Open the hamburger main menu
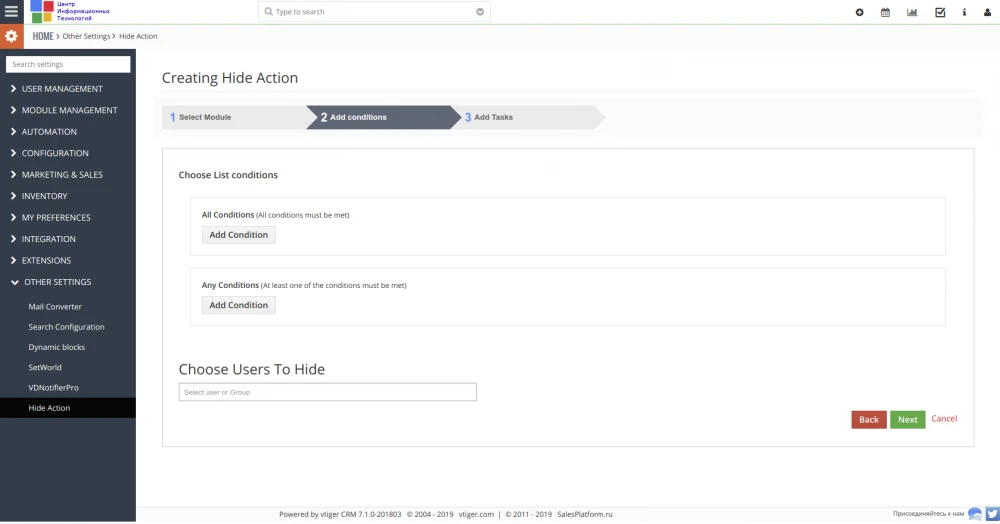Viewport: 1000px width, 524px height. click(x=11, y=12)
